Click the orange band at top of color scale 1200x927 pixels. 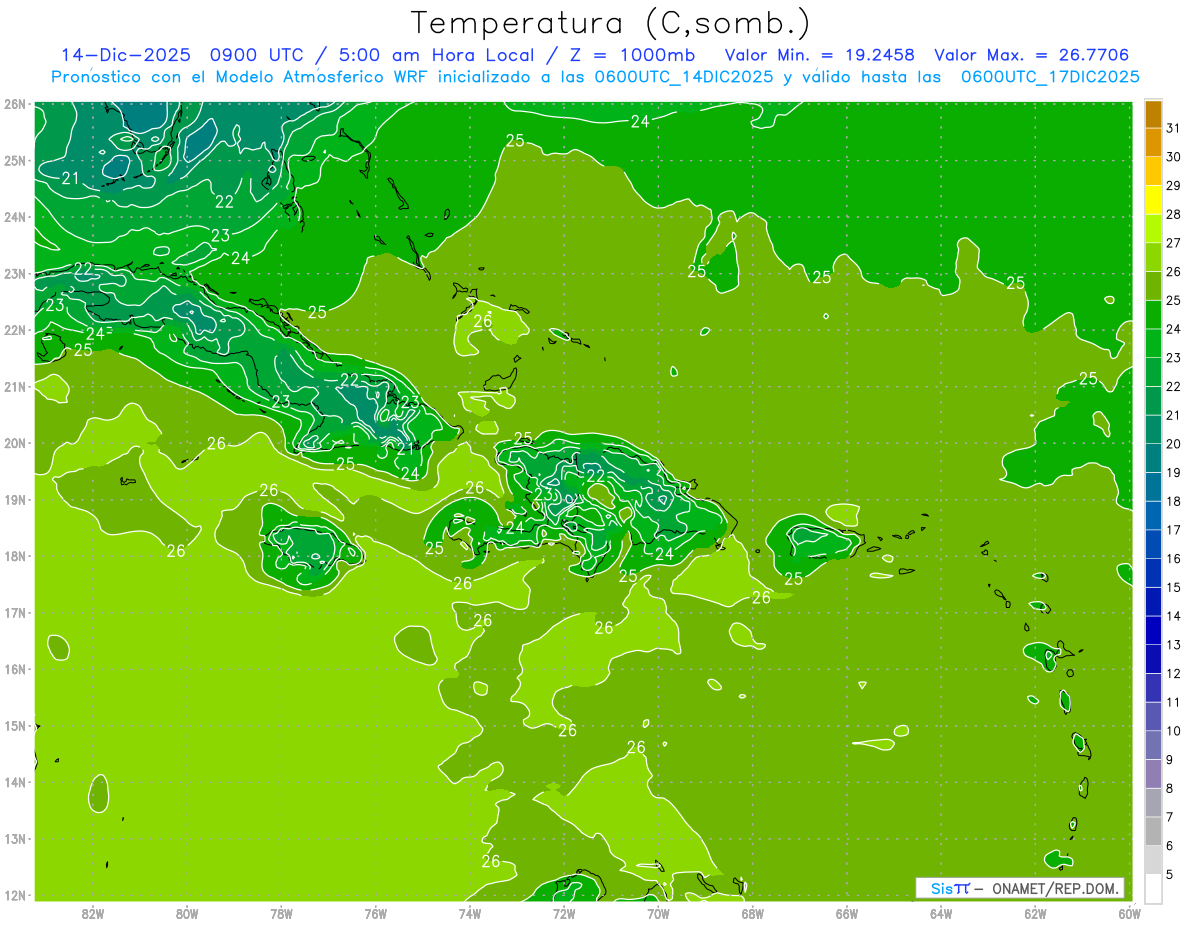[1154, 114]
